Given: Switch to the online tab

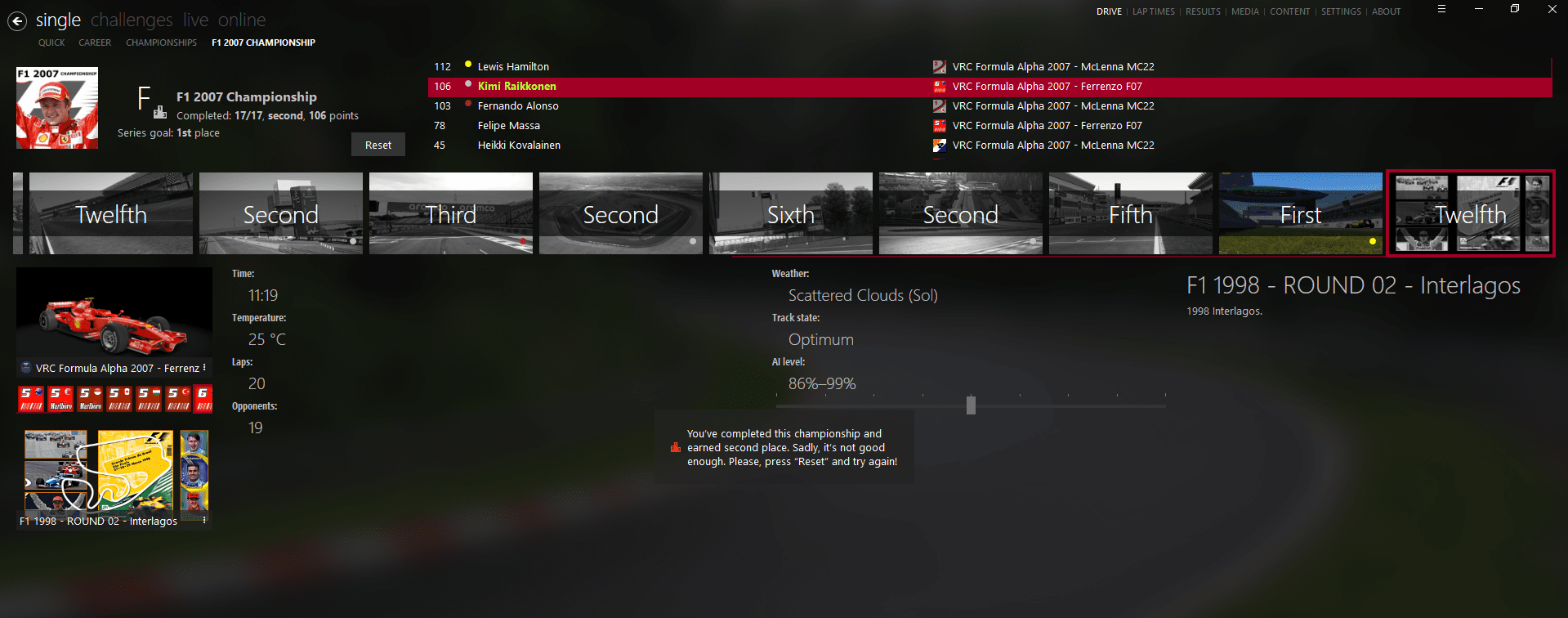Looking at the screenshot, I should (242, 20).
